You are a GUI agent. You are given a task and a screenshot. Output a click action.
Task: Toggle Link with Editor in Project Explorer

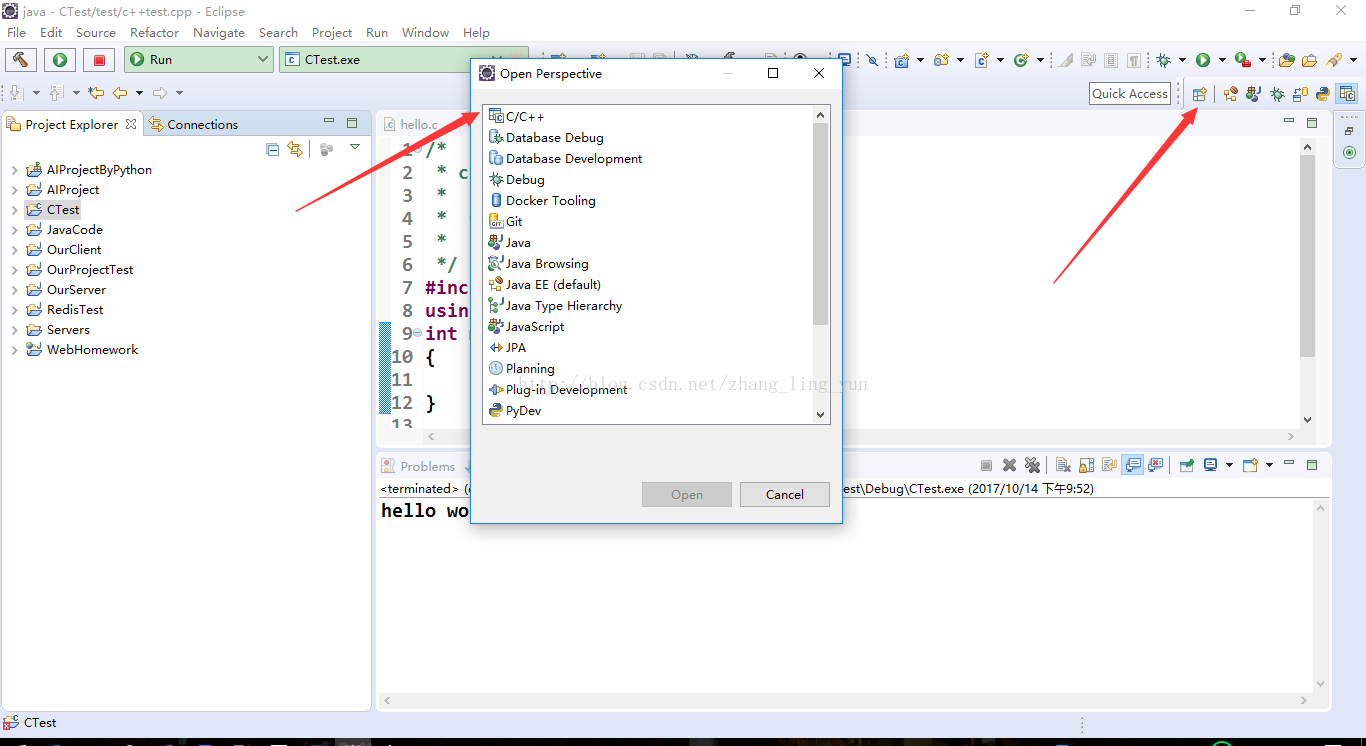coord(295,149)
